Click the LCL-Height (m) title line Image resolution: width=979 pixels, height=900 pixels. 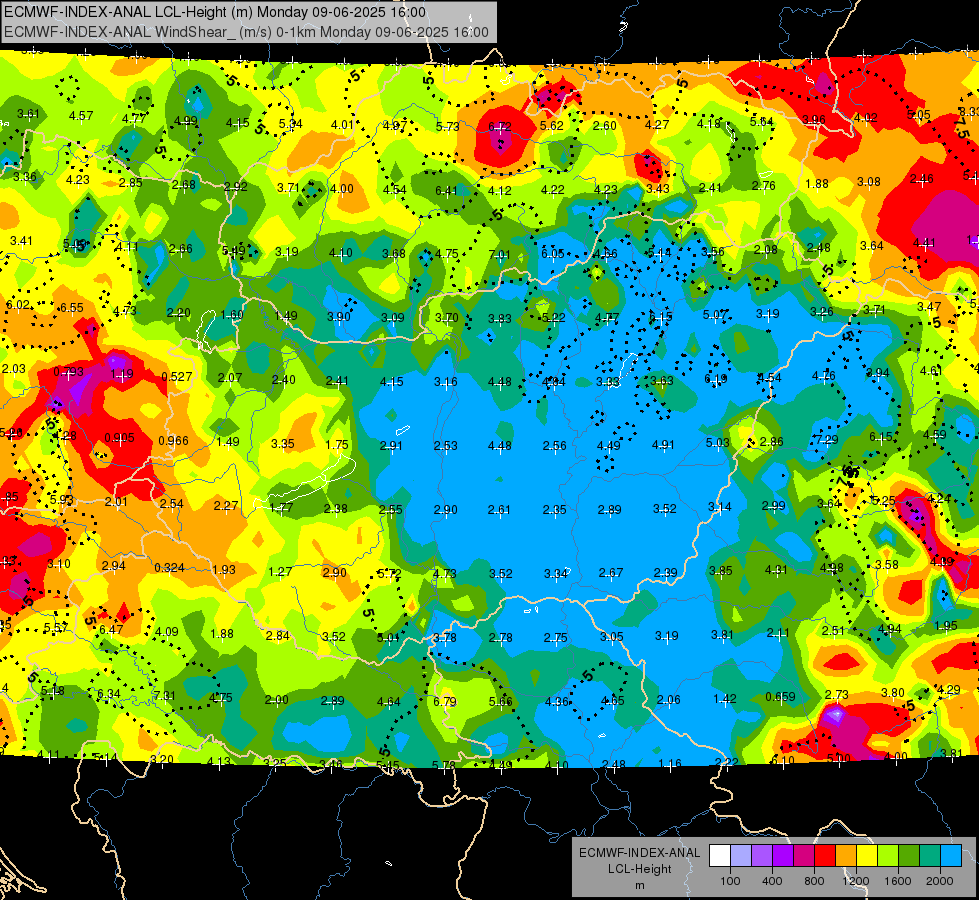(215, 12)
